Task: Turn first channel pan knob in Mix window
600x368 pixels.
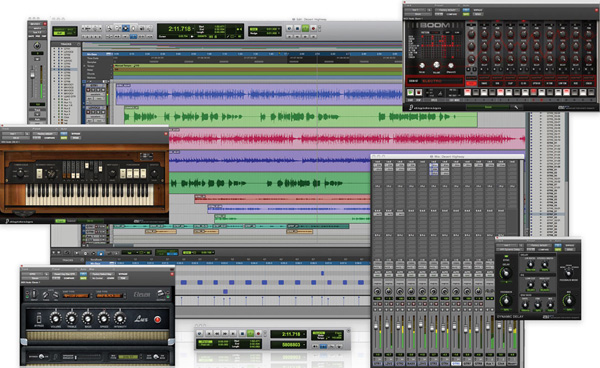Action: pos(377,291)
